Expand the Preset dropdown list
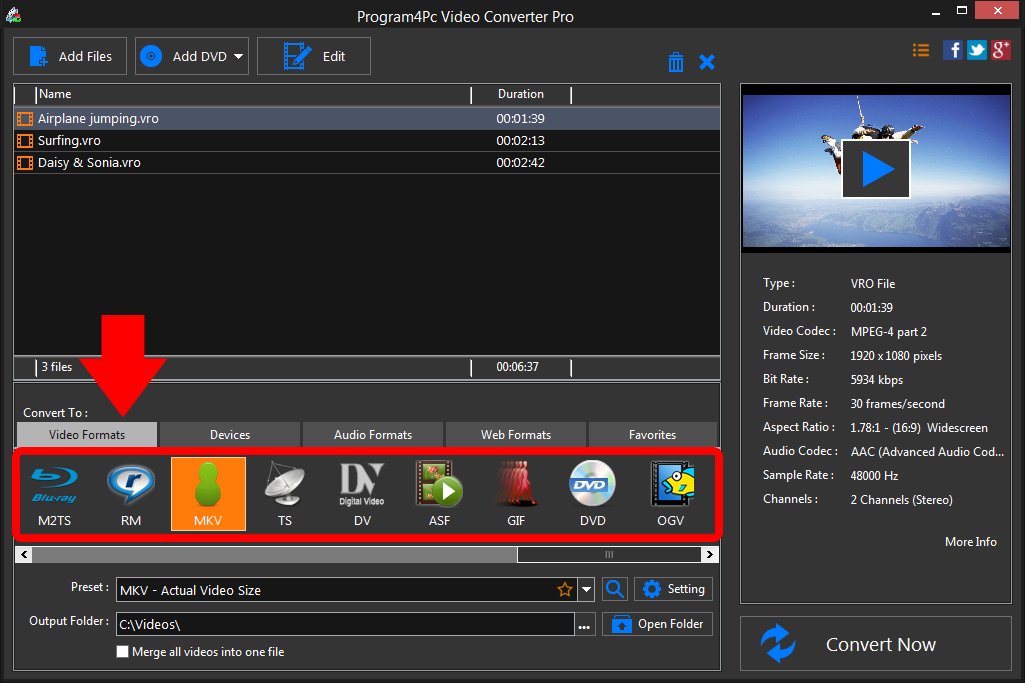This screenshot has width=1025, height=683. 587,590
